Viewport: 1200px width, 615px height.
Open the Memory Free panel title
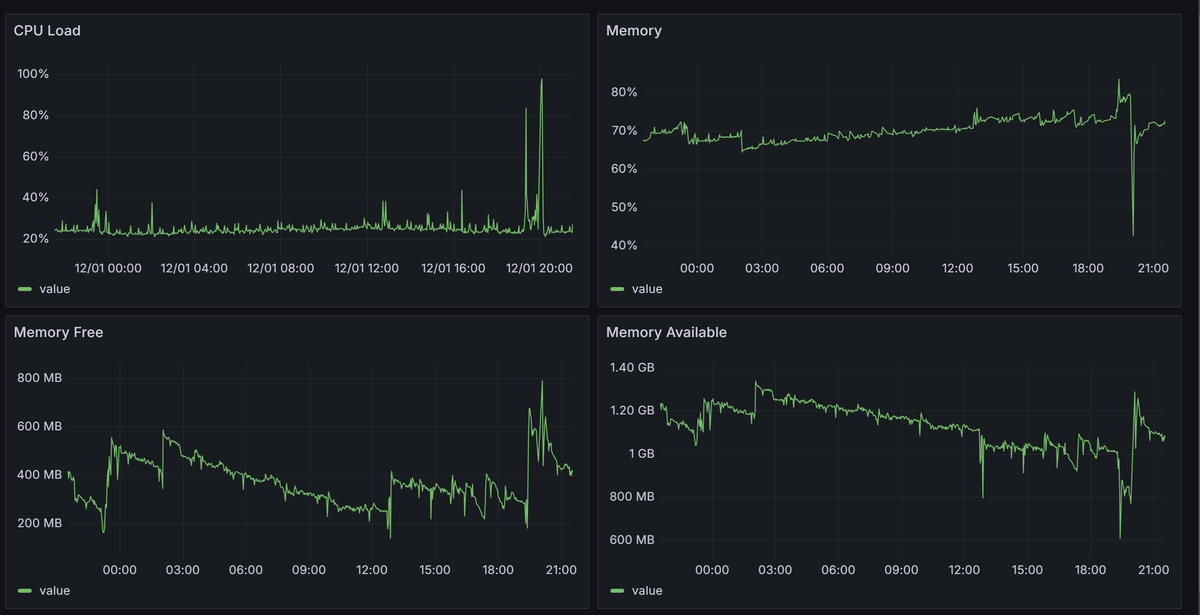click(58, 332)
